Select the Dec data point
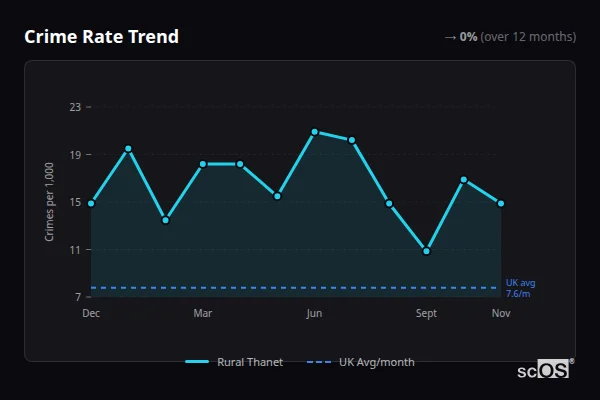 [91, 203]
